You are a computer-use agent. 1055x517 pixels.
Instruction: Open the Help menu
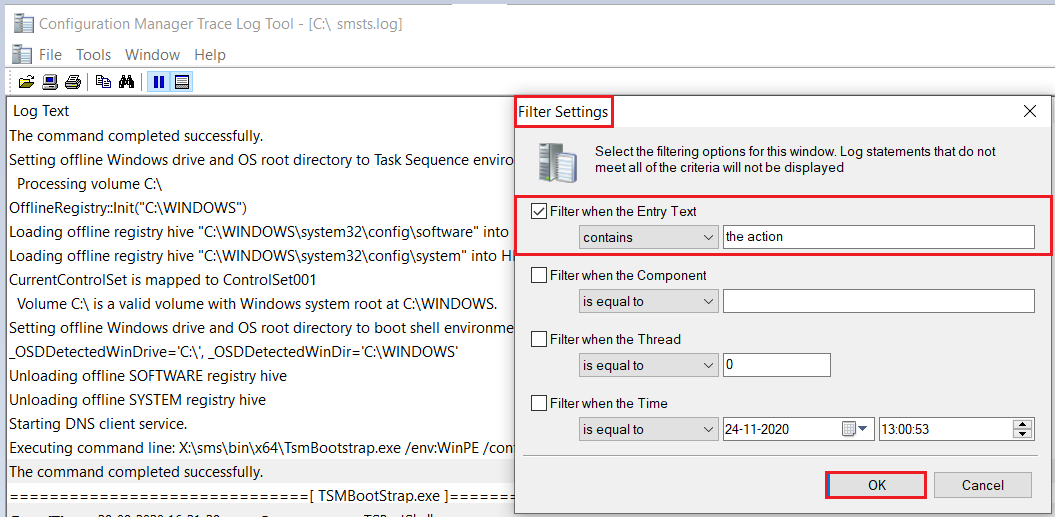(210, 55)
